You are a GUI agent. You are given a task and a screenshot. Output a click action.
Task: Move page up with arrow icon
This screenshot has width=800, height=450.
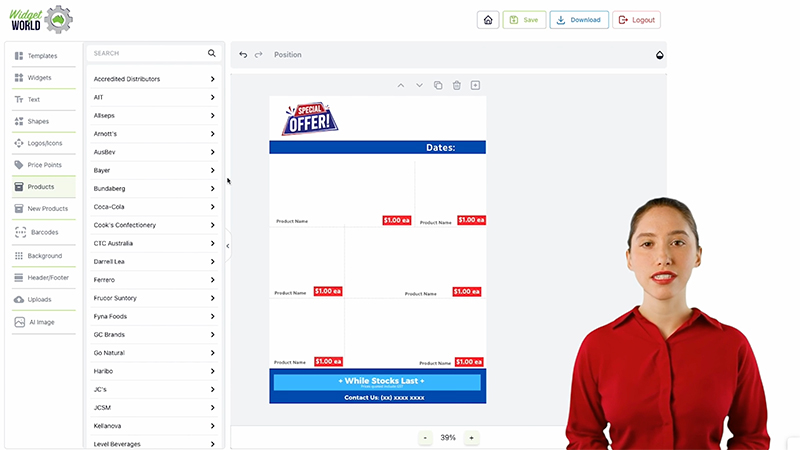pyautogui.click(x=401, y=86)
